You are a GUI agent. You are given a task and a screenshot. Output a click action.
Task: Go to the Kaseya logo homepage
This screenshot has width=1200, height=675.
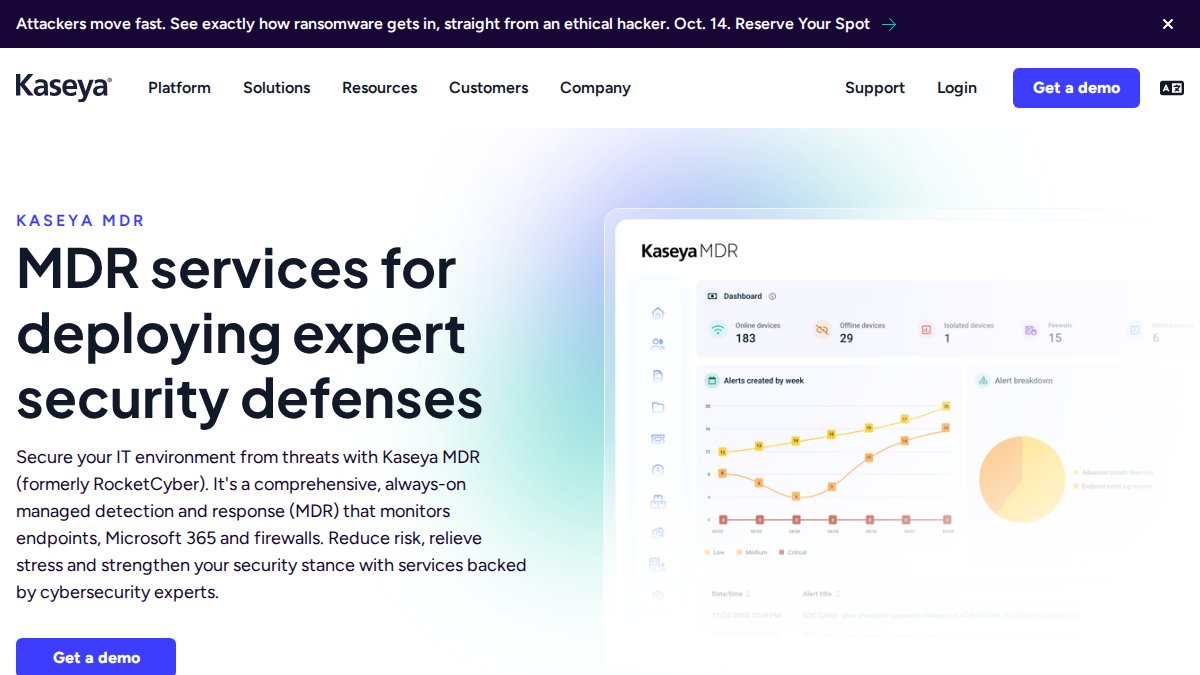[64, 88]
